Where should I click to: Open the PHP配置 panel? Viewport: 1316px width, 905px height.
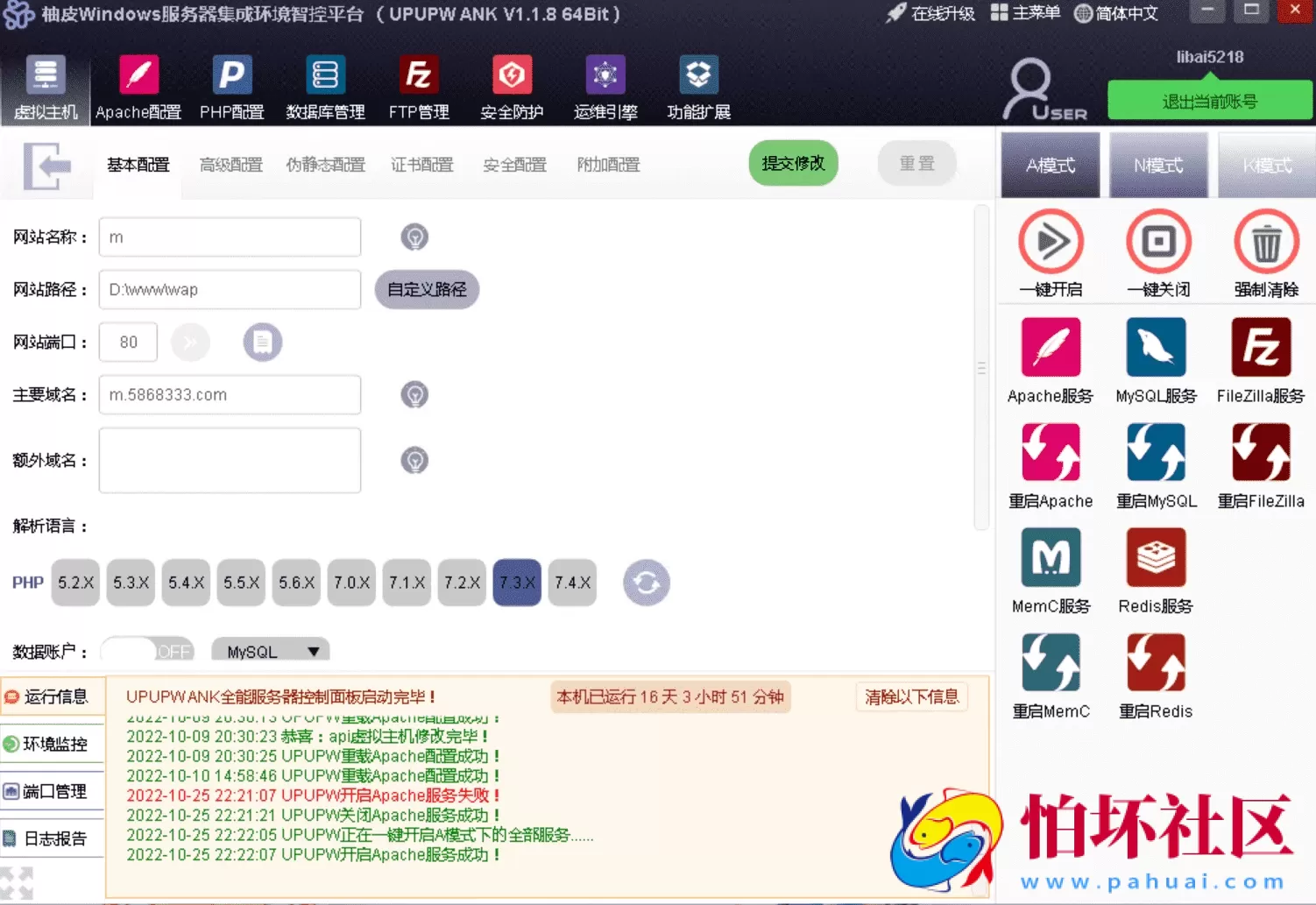click(x=231, y=88)
